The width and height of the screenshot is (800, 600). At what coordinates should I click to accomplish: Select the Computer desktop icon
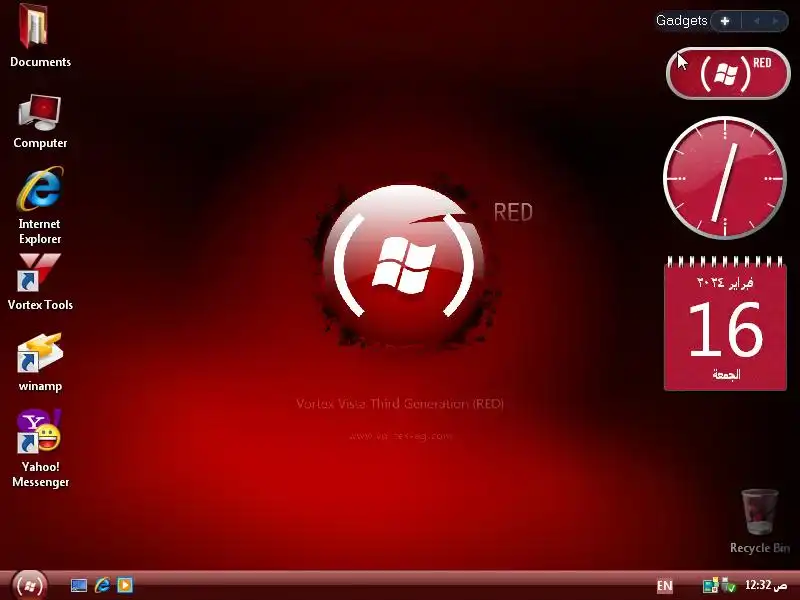[40, 112]
